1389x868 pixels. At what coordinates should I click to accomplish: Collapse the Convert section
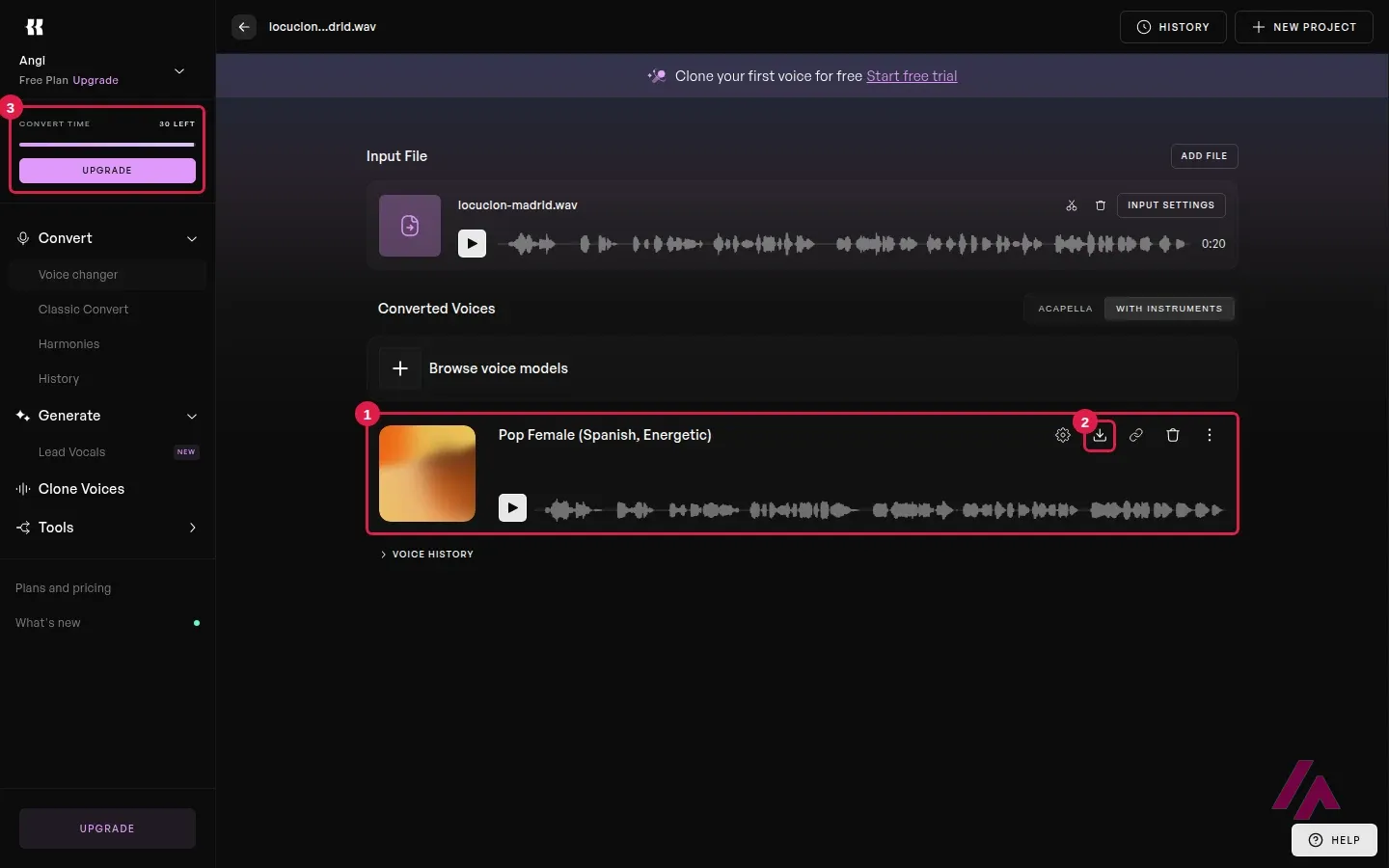[192, 238]
